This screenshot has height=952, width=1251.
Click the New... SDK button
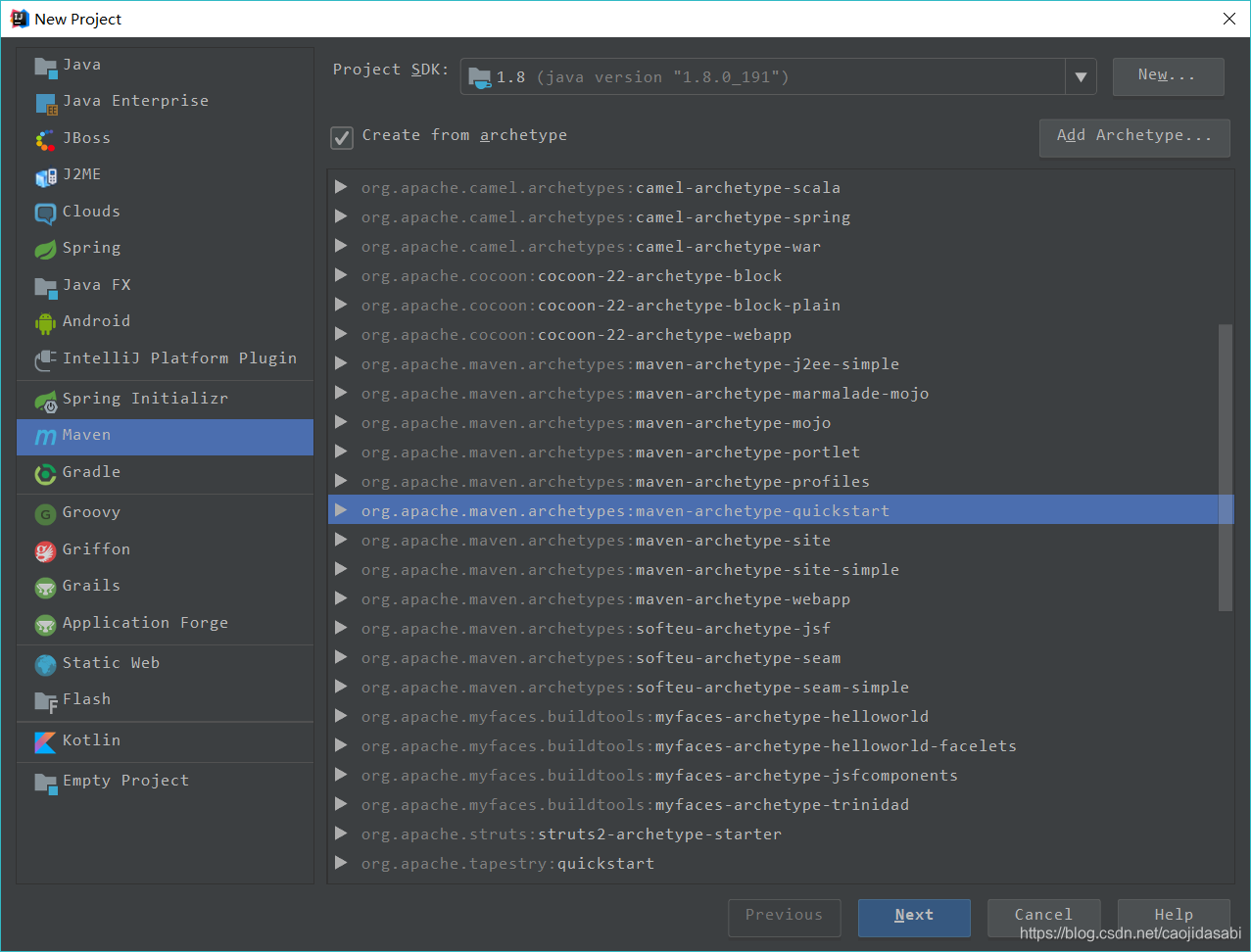pos(1168,77)
